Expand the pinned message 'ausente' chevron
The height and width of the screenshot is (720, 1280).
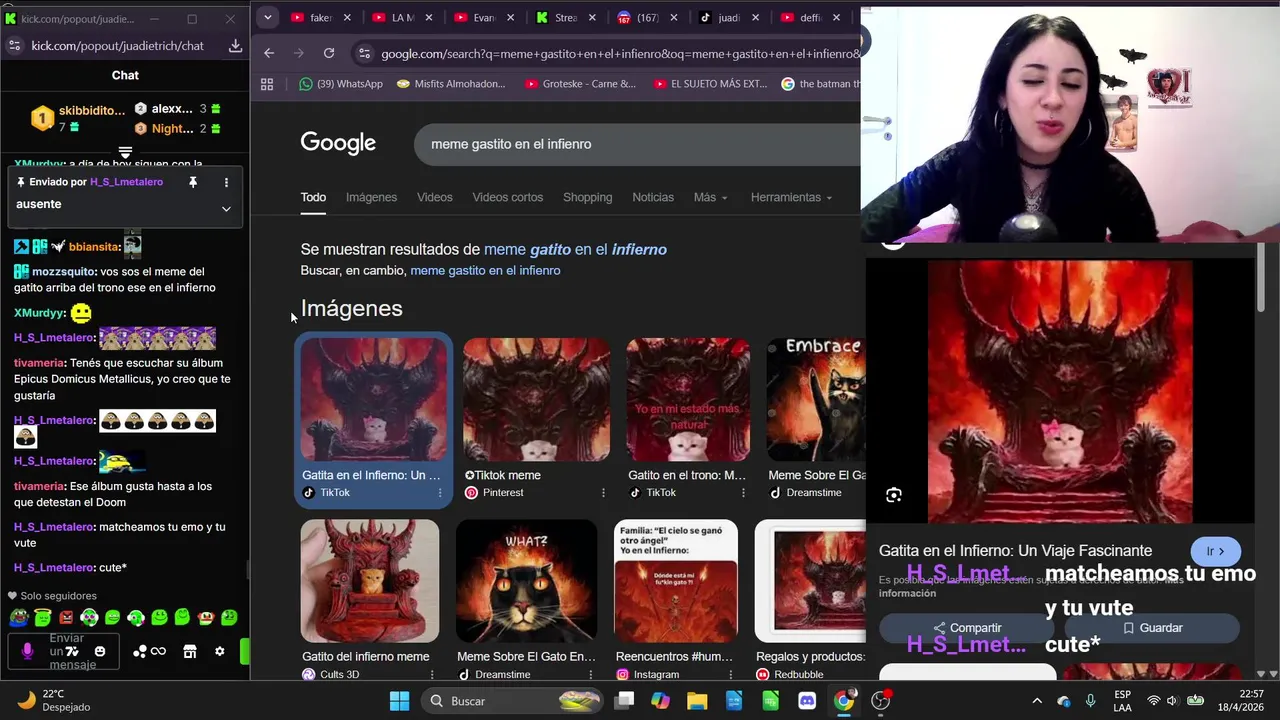[226, 209]
